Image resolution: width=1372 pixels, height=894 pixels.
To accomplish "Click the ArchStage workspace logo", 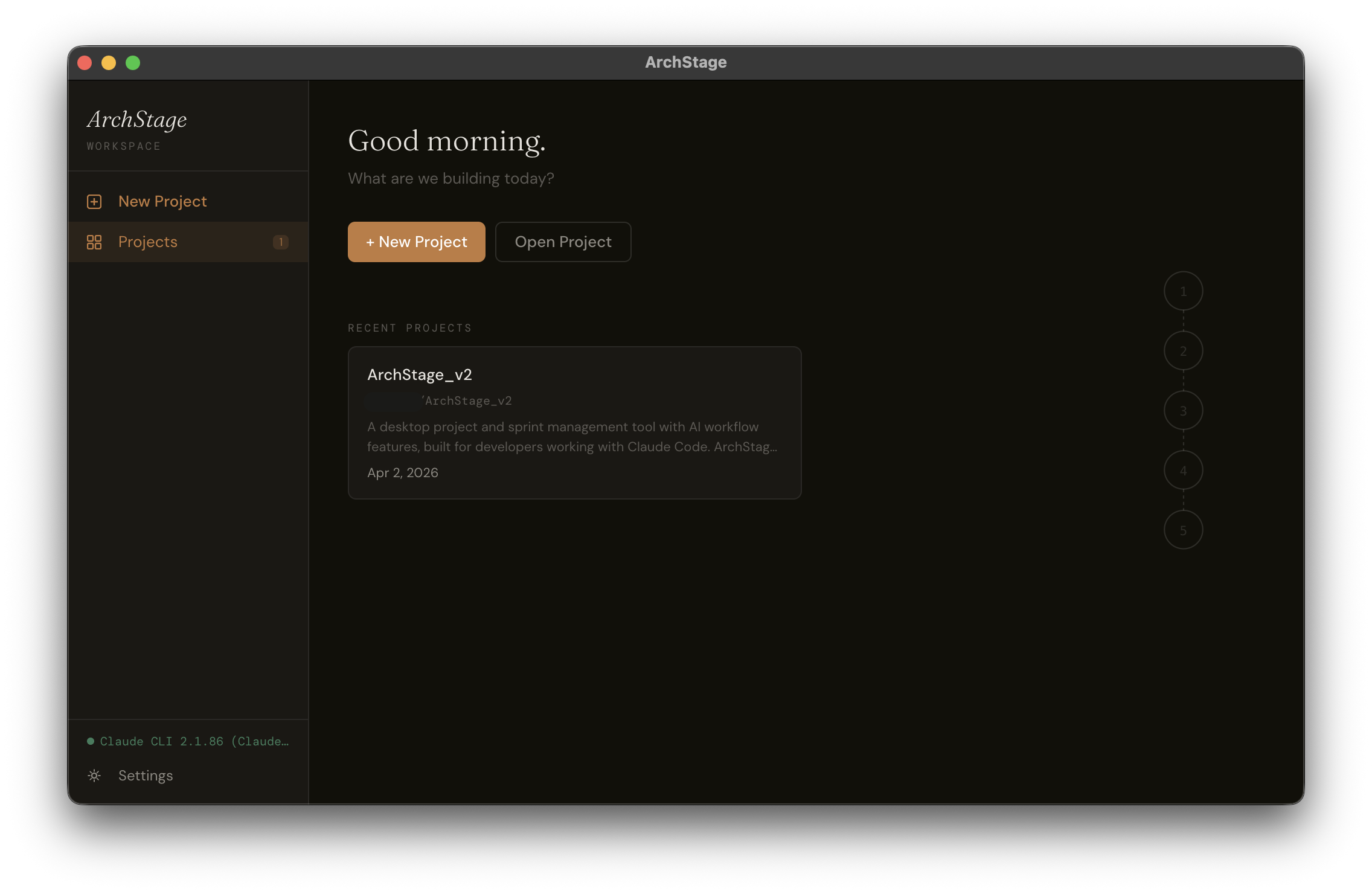I will click(x=137, y=120).
